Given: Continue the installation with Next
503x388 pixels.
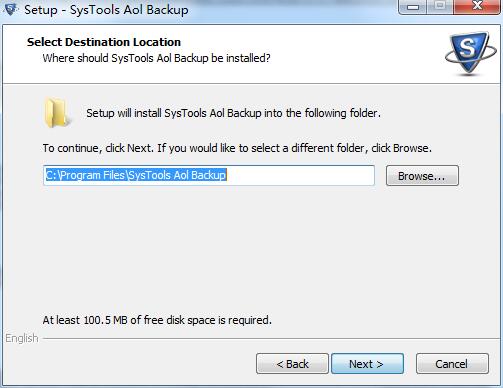Looking at the screenshot, I should click(x=367, y=364).
